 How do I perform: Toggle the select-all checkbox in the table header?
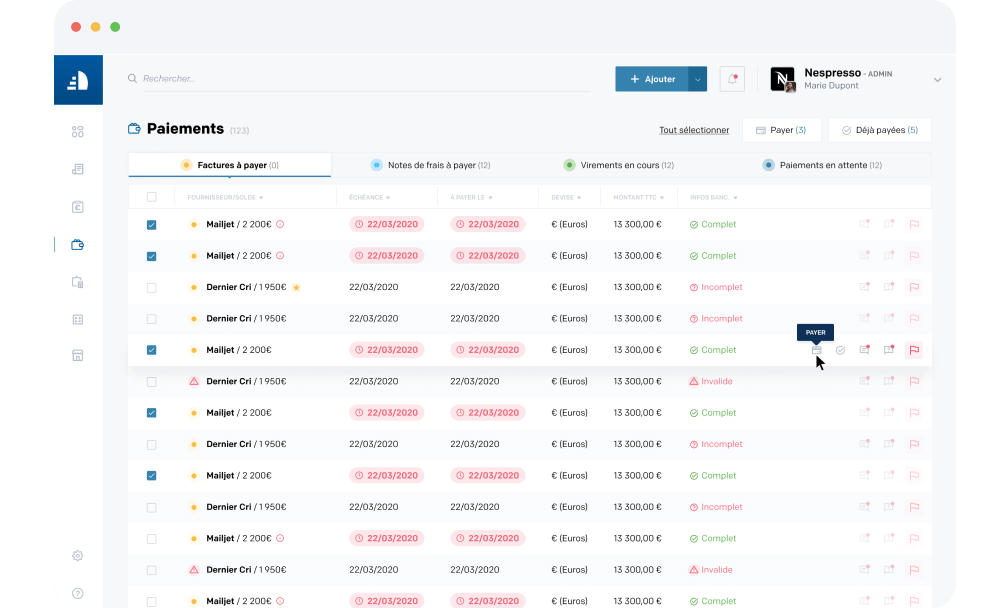point(152,197)
